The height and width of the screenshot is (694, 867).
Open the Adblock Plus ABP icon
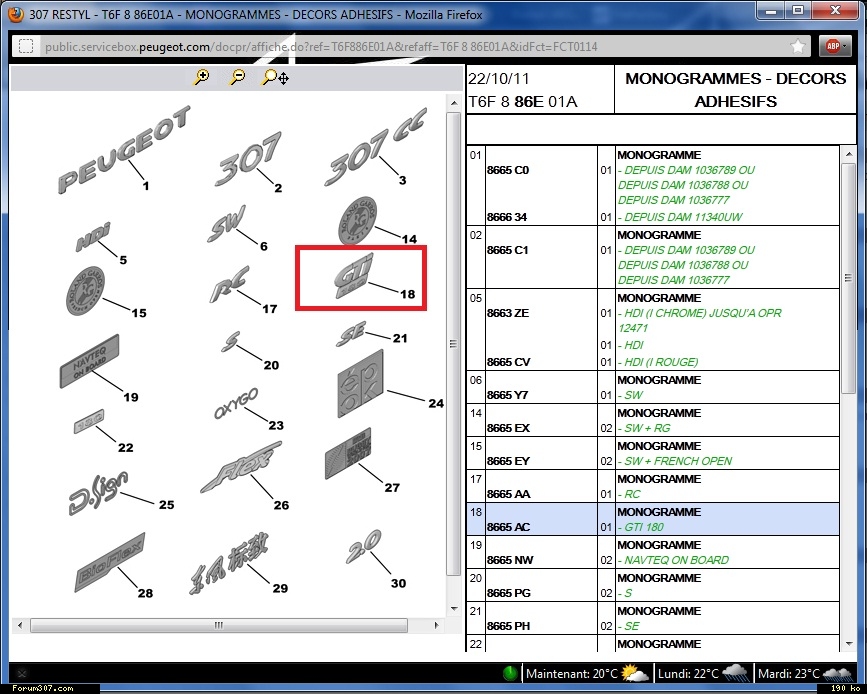(830, 46)
